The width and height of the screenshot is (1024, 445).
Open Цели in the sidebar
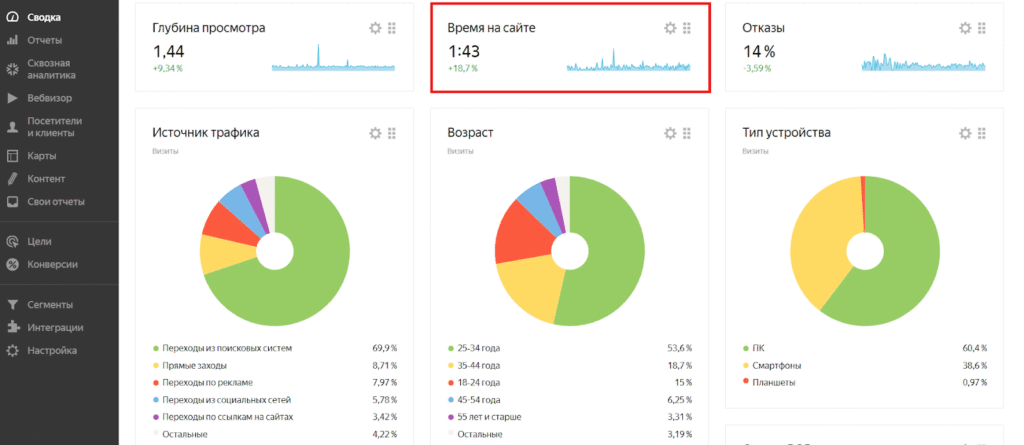[39, 241]
